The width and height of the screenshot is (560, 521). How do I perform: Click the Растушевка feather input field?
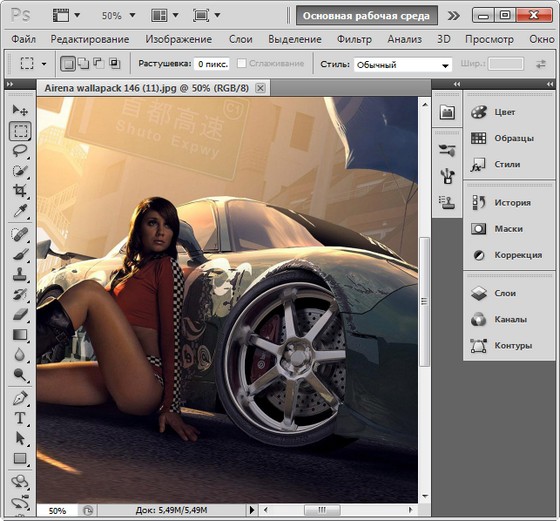point(212,64)
